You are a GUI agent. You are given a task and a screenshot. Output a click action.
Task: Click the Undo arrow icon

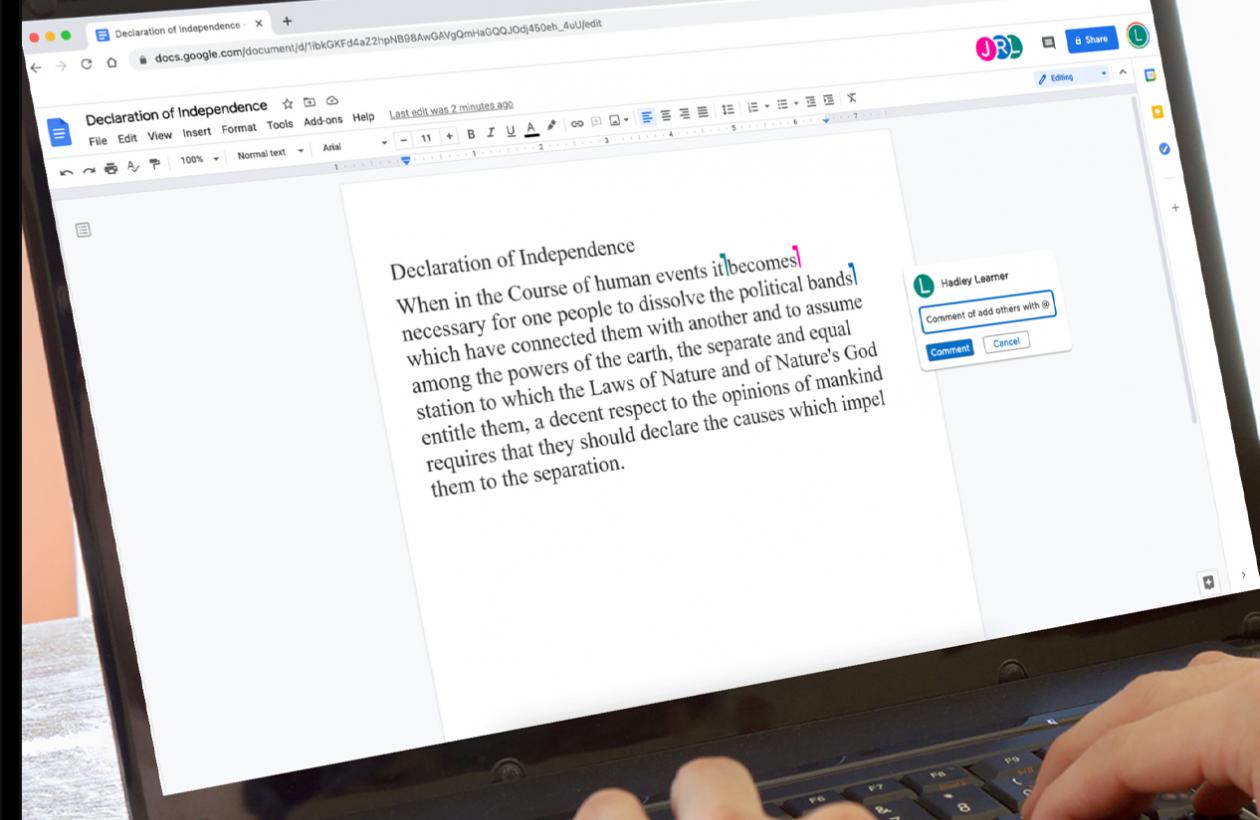point(66,172)
